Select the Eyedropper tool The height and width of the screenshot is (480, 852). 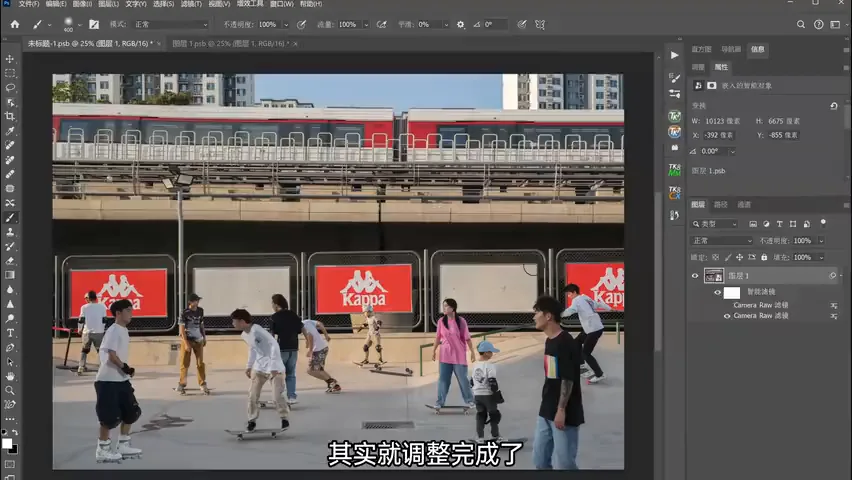pos(10,131)
